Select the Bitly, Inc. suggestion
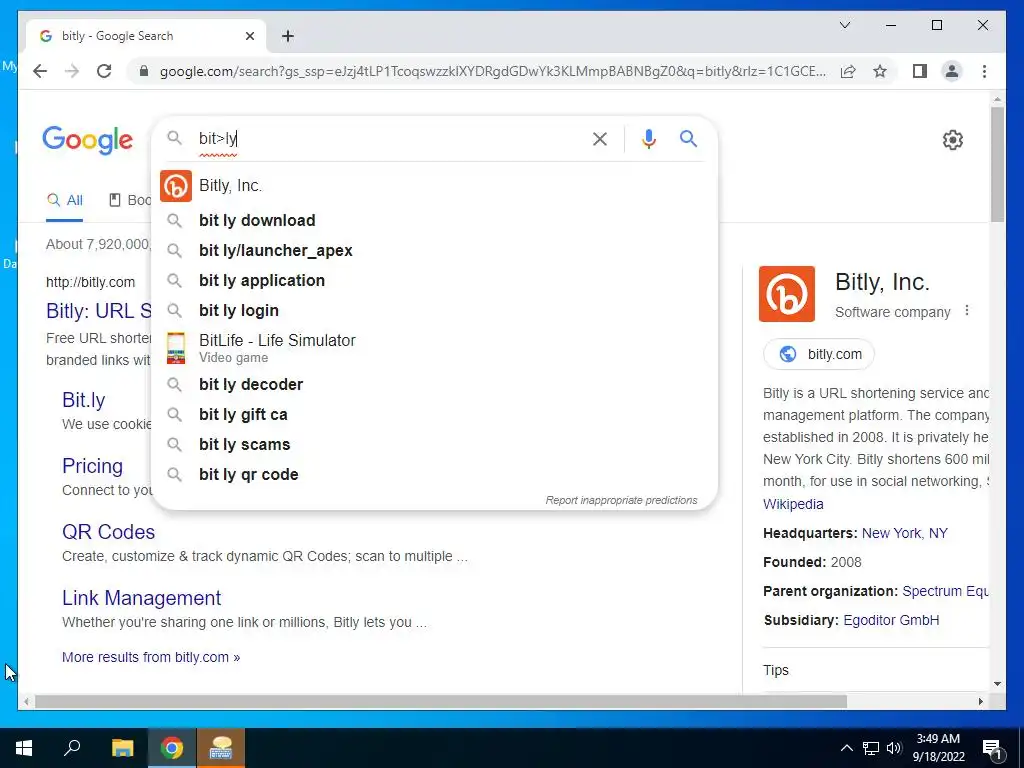The height and width of the screenshot is (768, 1024). click(434, 185)
